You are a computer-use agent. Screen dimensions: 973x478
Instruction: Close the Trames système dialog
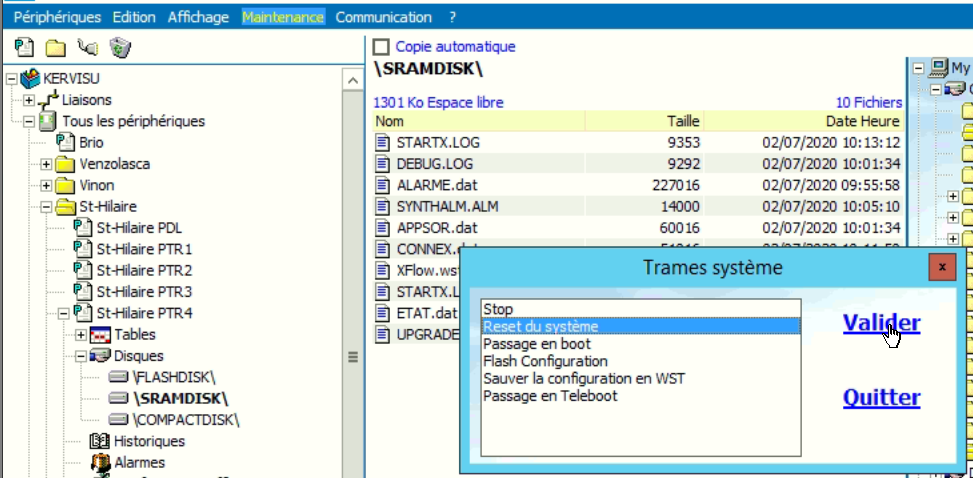point(940,267)
